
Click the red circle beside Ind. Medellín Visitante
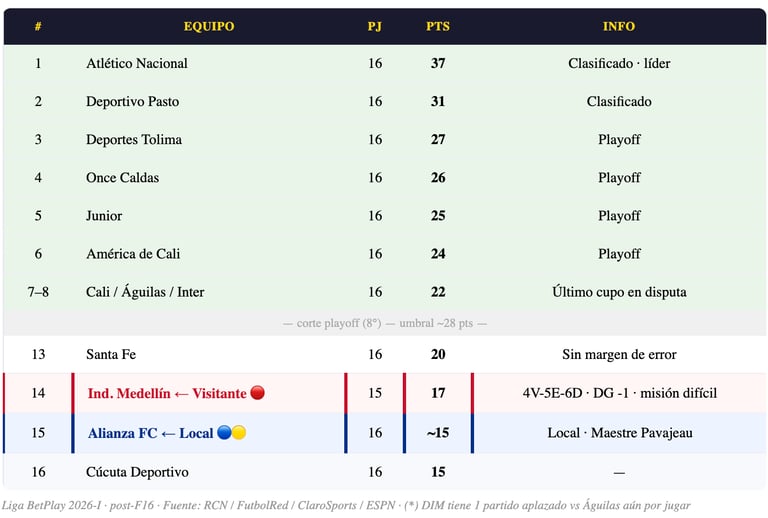click(257, 393)
